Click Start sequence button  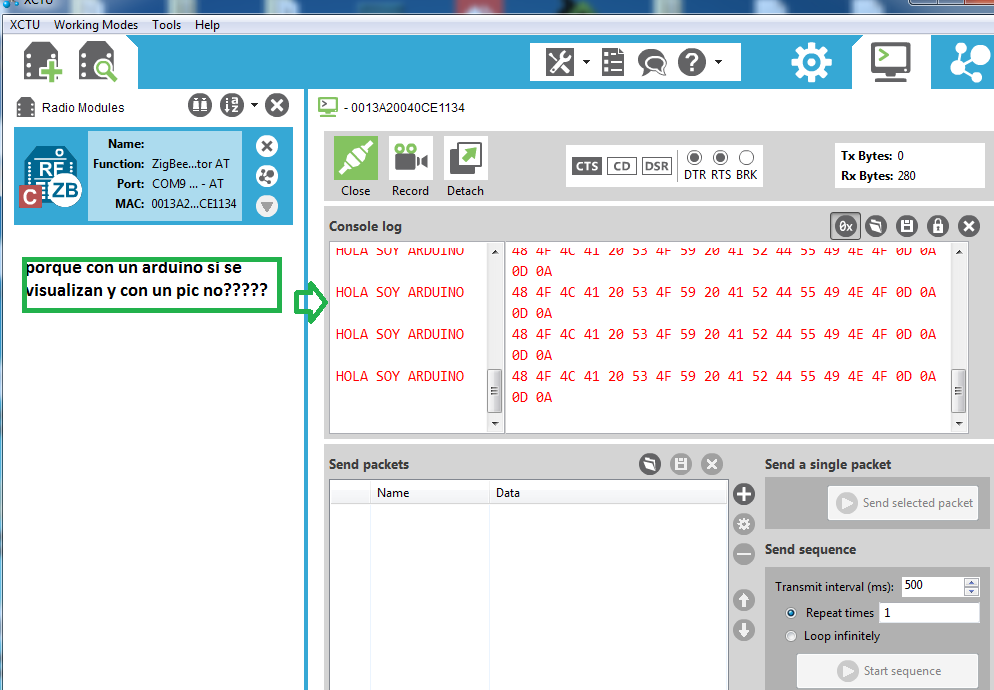coord(888,671)
